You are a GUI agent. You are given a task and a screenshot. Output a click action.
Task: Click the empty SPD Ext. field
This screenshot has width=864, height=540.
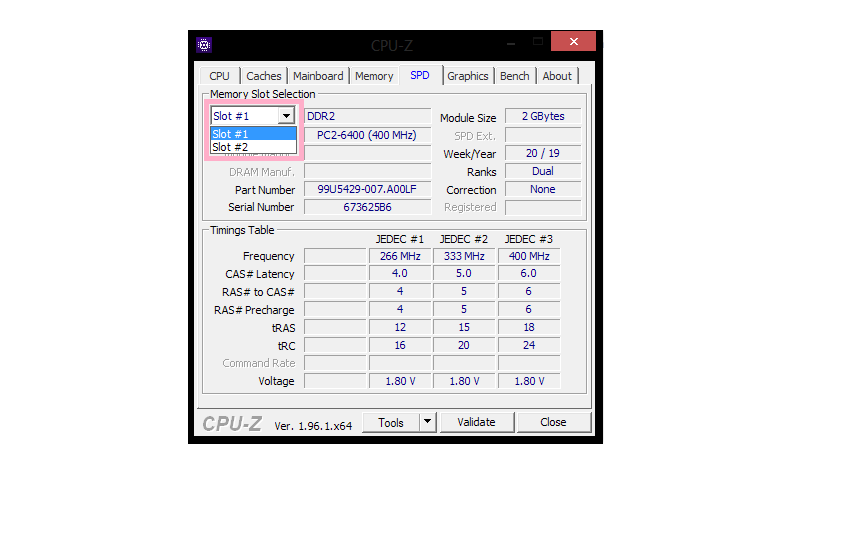(543, 136)
